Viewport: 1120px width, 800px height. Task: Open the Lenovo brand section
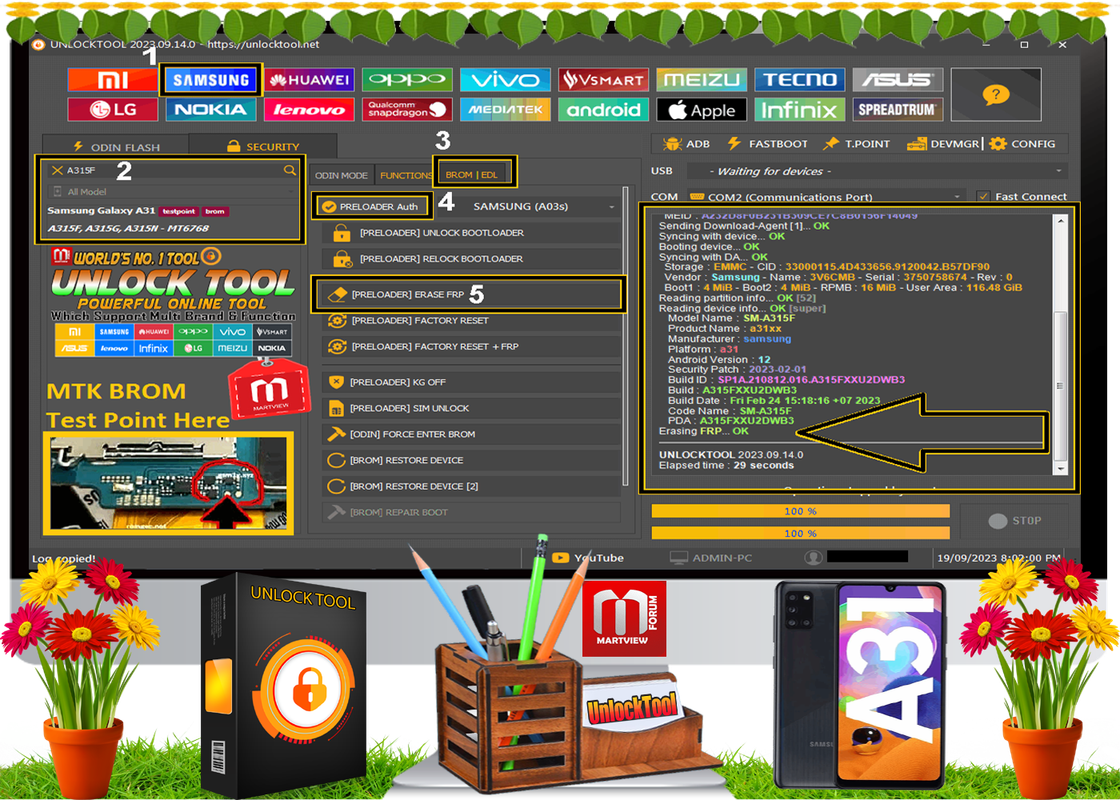point(309,109)
